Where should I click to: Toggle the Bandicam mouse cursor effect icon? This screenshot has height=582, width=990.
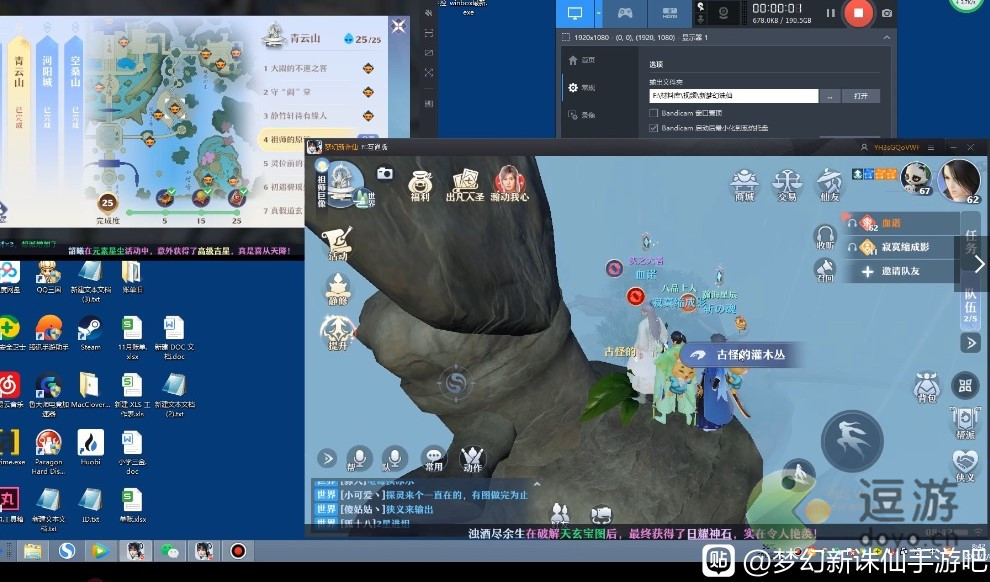700,6
